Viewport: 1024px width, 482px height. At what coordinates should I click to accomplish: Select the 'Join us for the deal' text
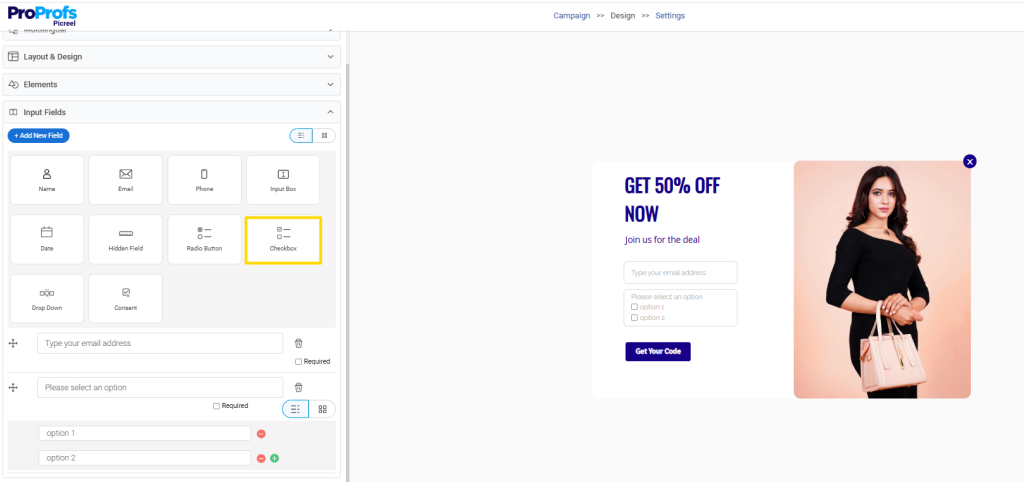click(x=662, y=240)
